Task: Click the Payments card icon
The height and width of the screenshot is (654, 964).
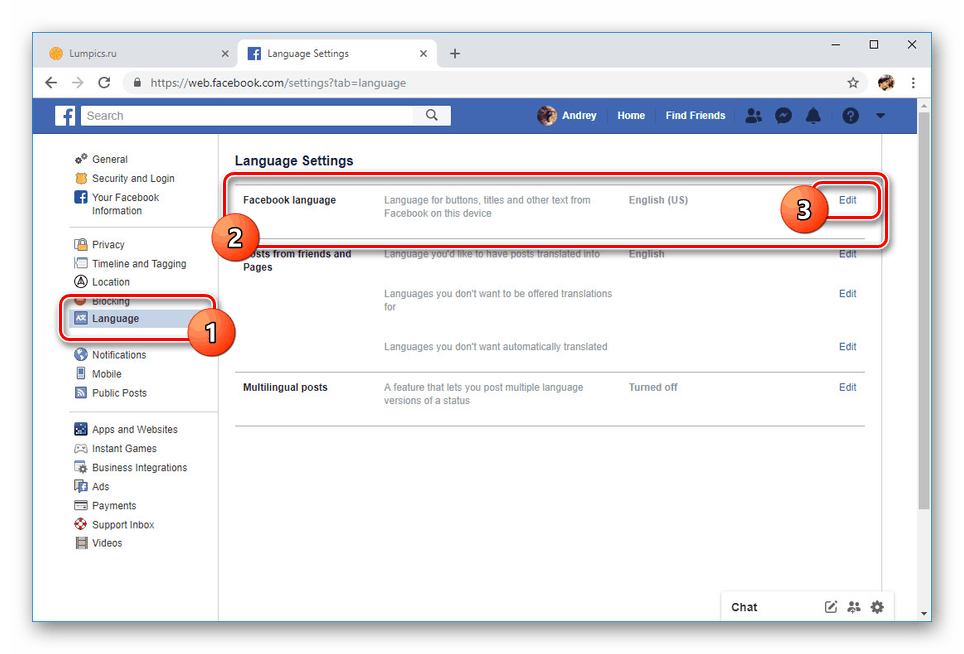Action: click(x=81, y=505)
